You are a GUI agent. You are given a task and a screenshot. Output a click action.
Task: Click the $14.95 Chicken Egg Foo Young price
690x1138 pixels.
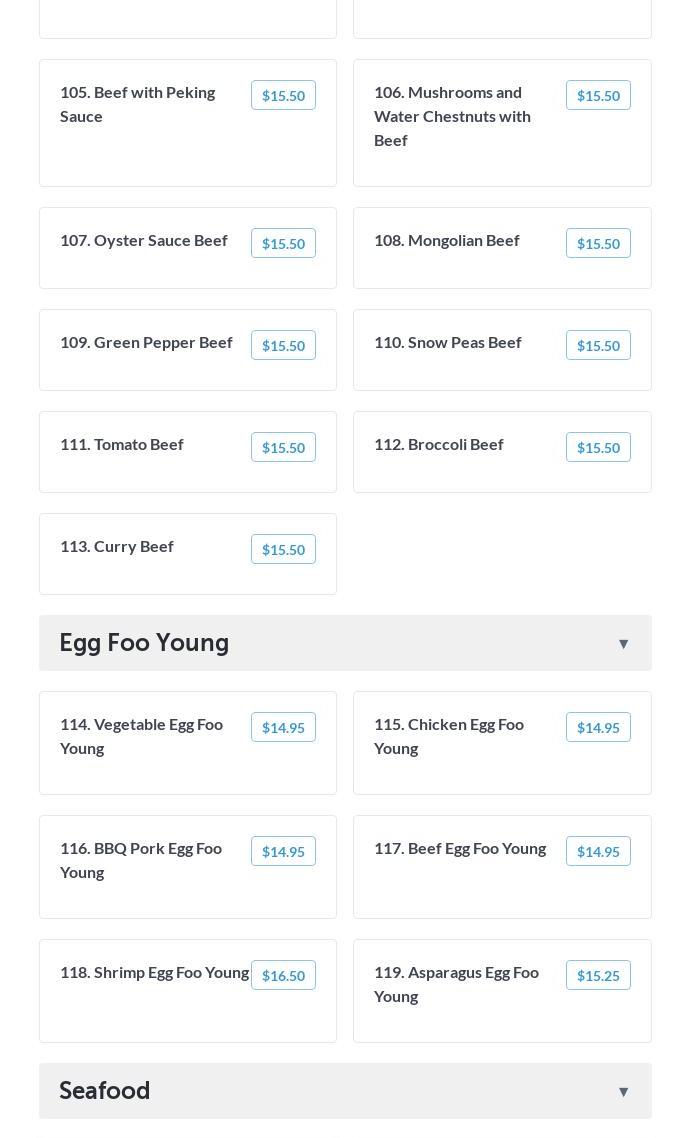tap(598, 727)
